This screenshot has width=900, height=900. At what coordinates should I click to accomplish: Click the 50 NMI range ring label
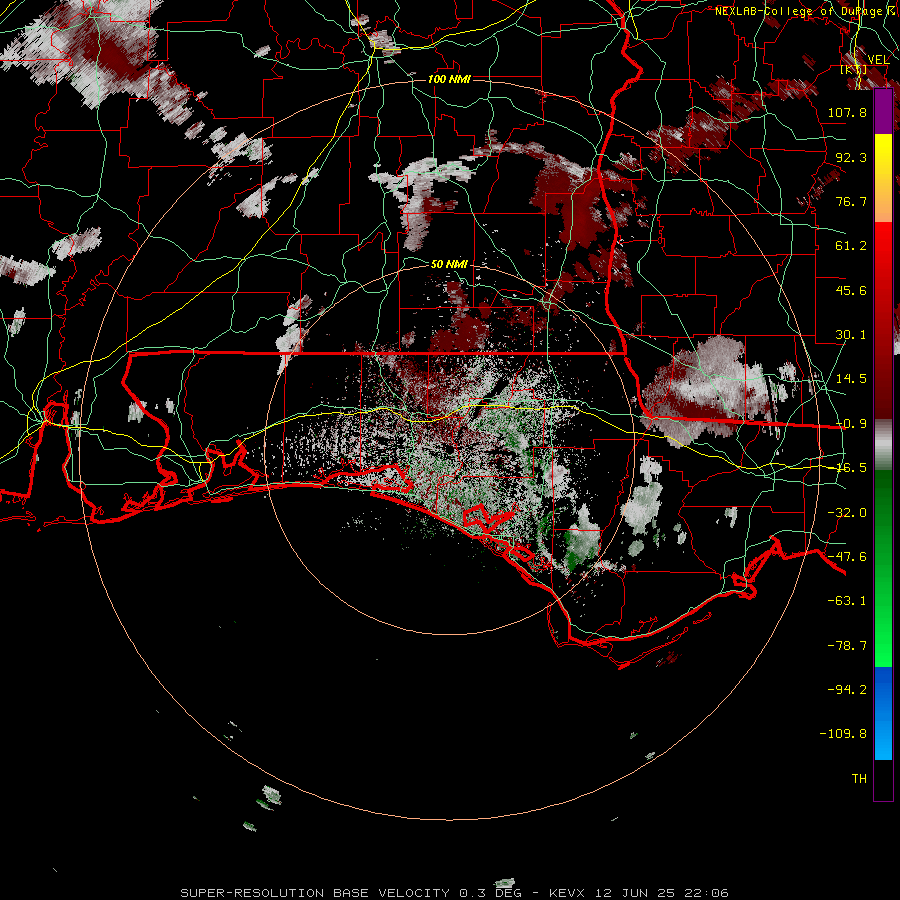coord(449,265)
